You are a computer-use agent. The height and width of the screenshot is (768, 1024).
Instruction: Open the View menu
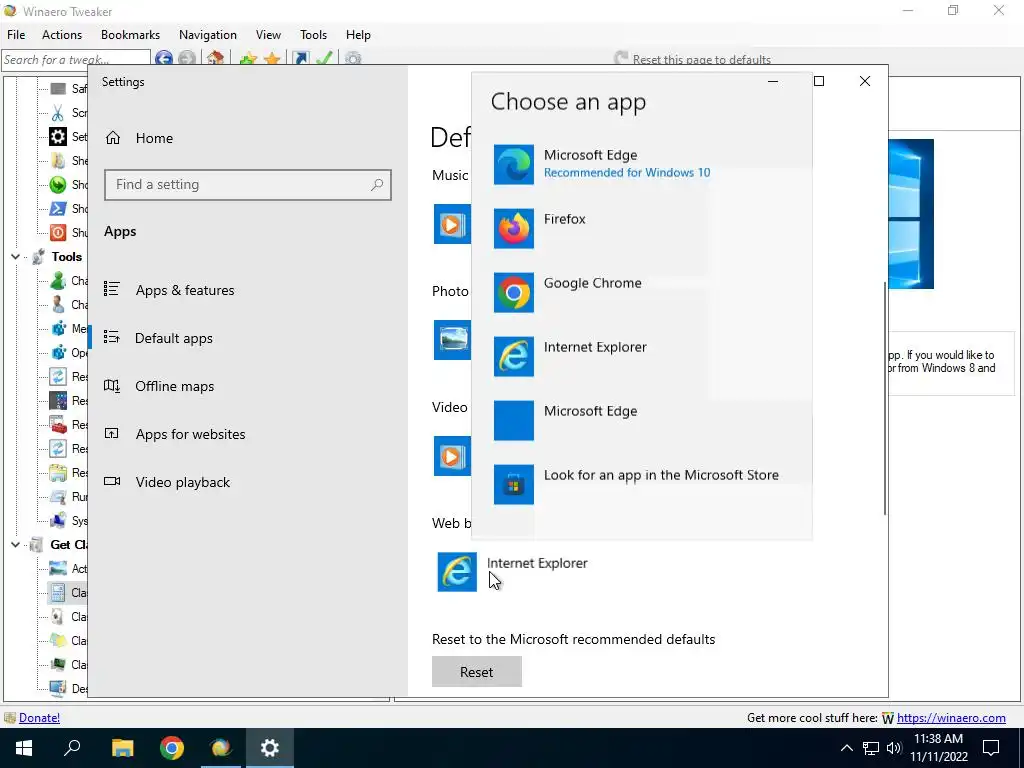(268, 35)
